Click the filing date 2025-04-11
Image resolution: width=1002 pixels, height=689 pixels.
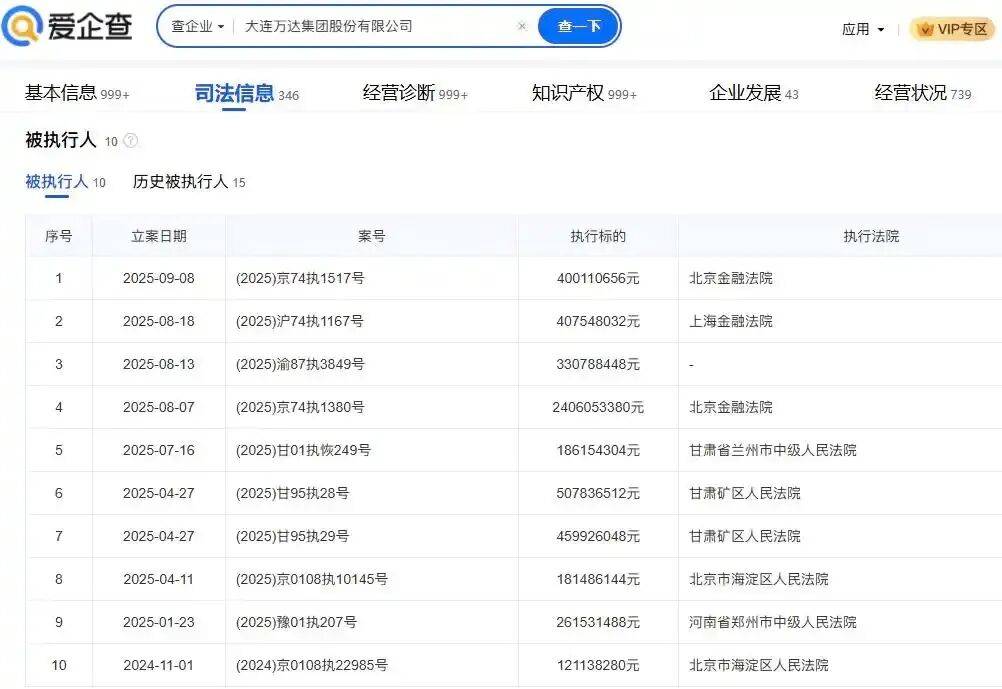click(158, 579)
